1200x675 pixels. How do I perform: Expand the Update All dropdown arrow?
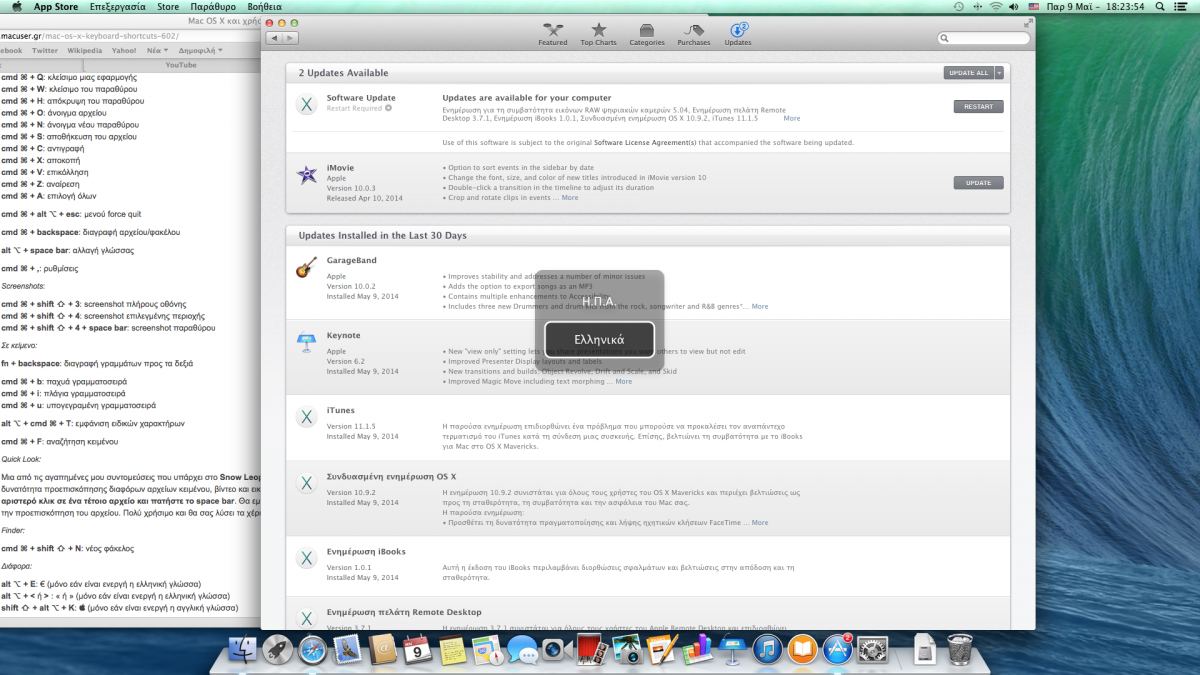[999, 73]
